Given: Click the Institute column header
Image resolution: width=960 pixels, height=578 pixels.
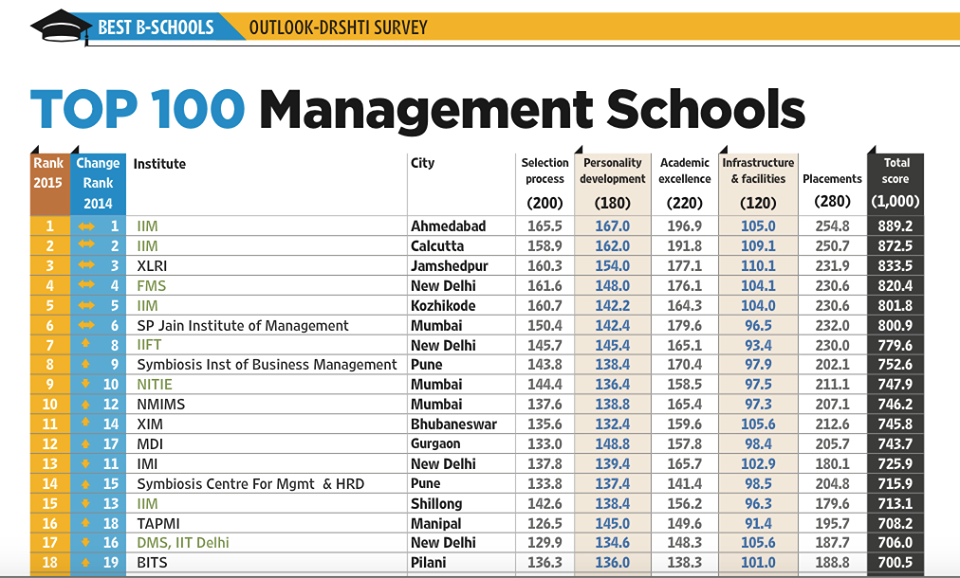Looking at the screenshot, I should (x=160, y=164).
